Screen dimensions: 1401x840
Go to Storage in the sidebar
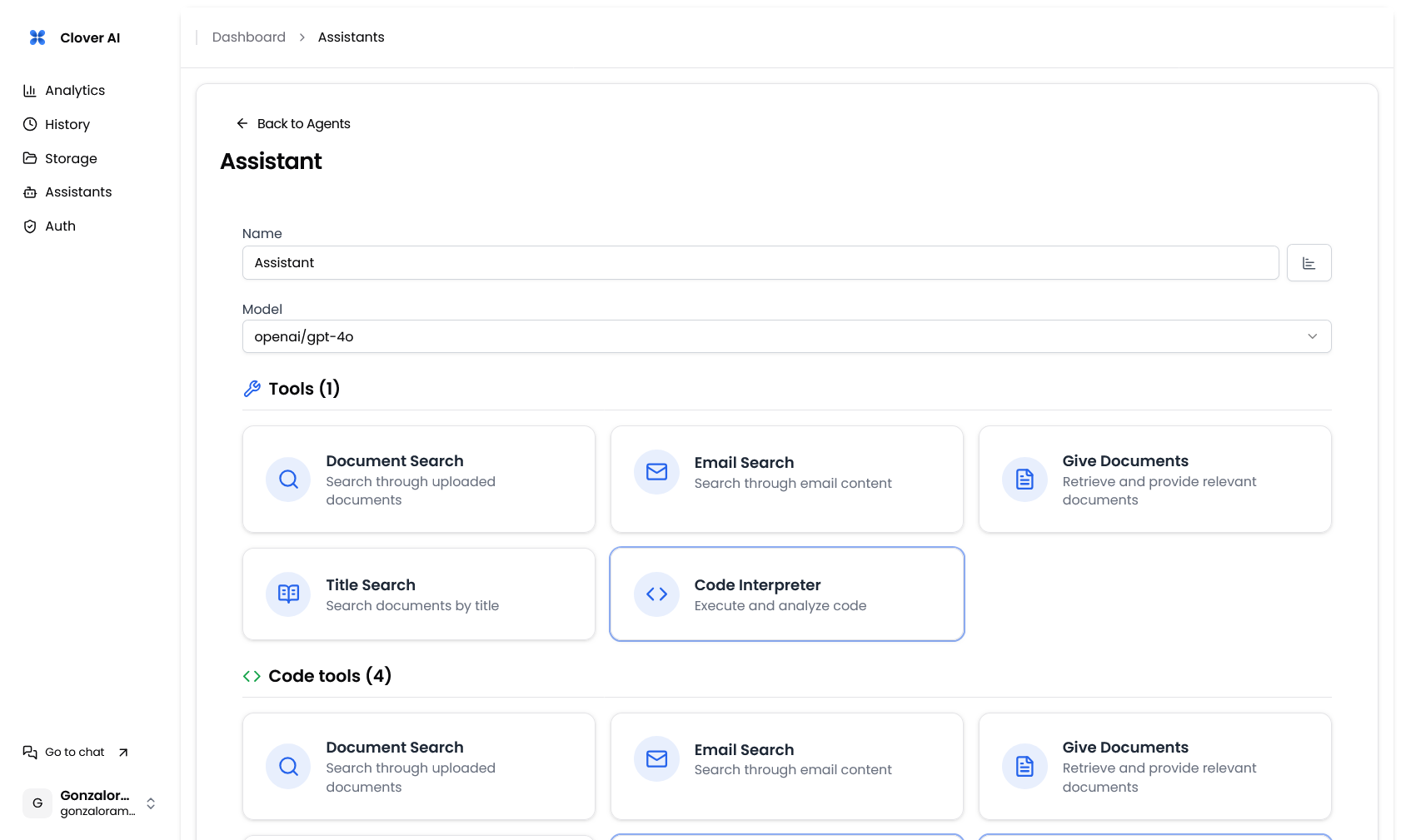[x=71, y=158]
